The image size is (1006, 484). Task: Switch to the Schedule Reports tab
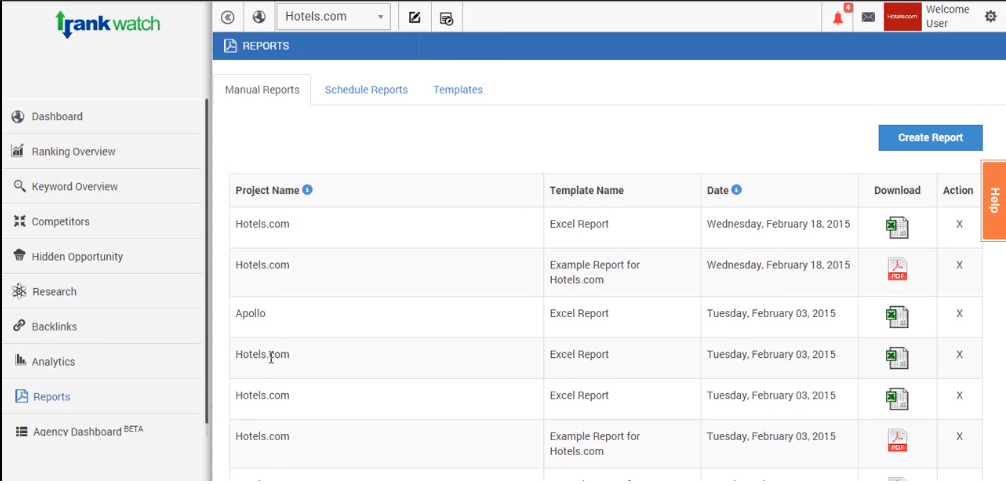coord(366,90)
